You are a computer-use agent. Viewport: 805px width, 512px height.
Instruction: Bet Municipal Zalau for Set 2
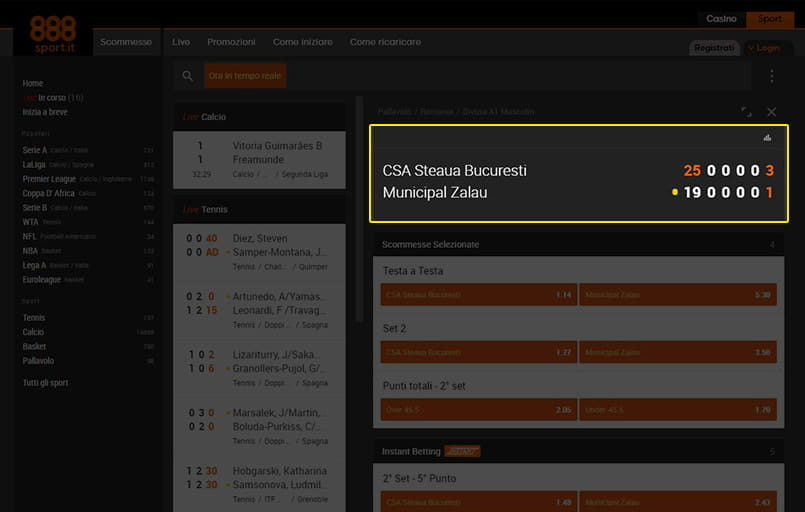click(678, 352)
